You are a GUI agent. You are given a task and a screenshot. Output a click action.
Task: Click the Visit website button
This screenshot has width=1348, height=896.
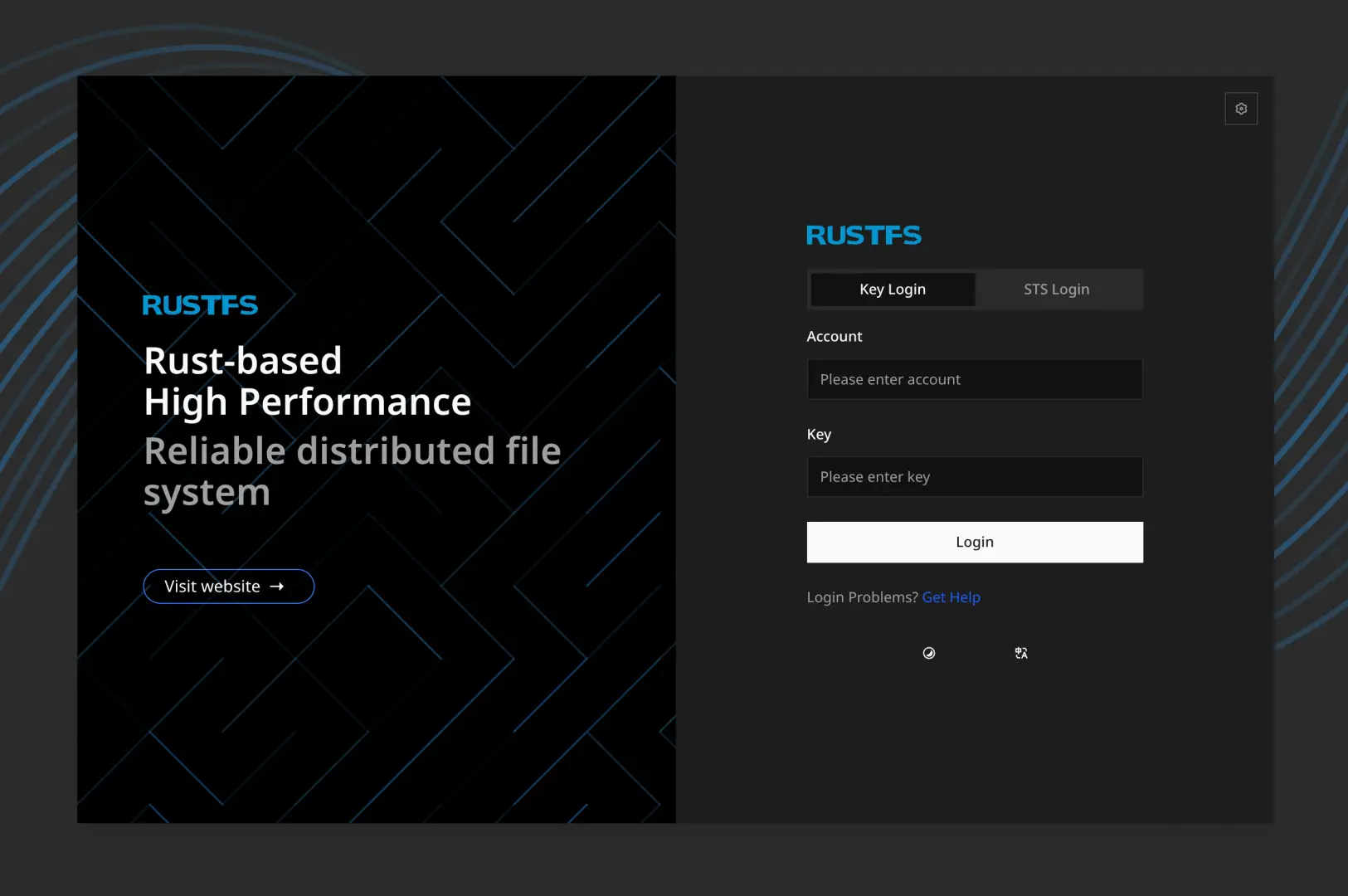pyautogui.click(x=229, y=587)
